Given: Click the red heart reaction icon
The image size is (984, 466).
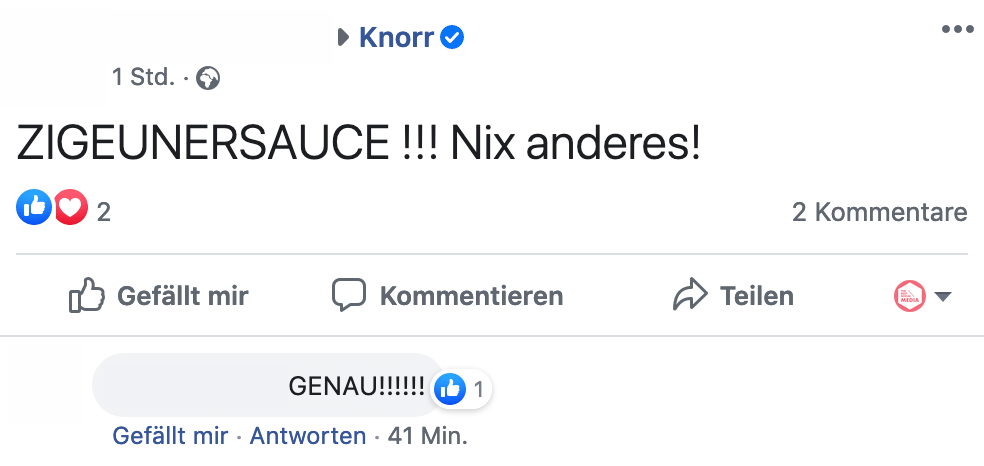Looking at the screenshot, I should (x=70, y=208).
